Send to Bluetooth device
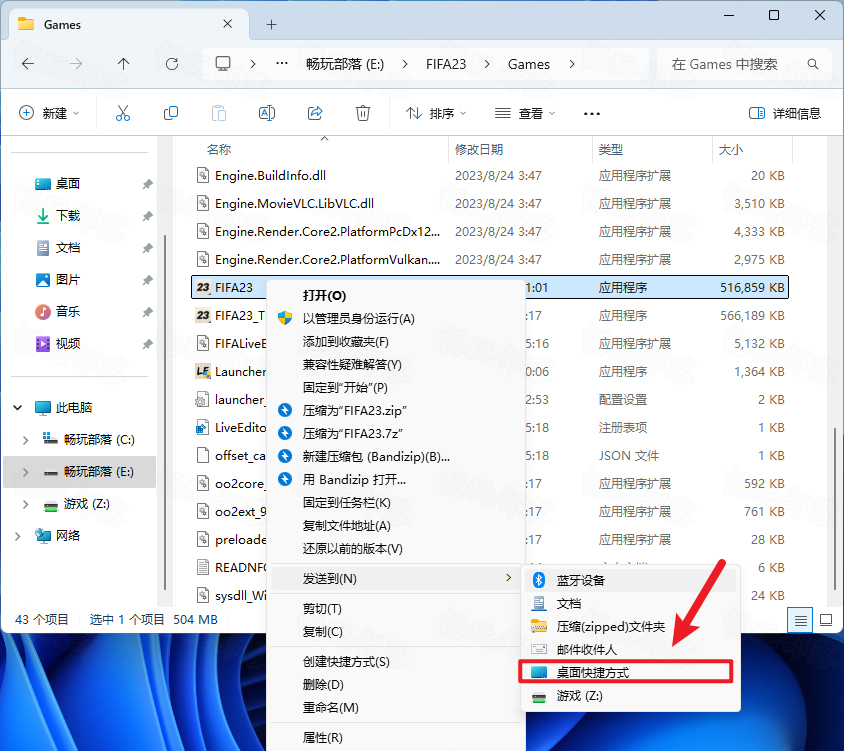844x751 pixels. [x=631, y=580]
